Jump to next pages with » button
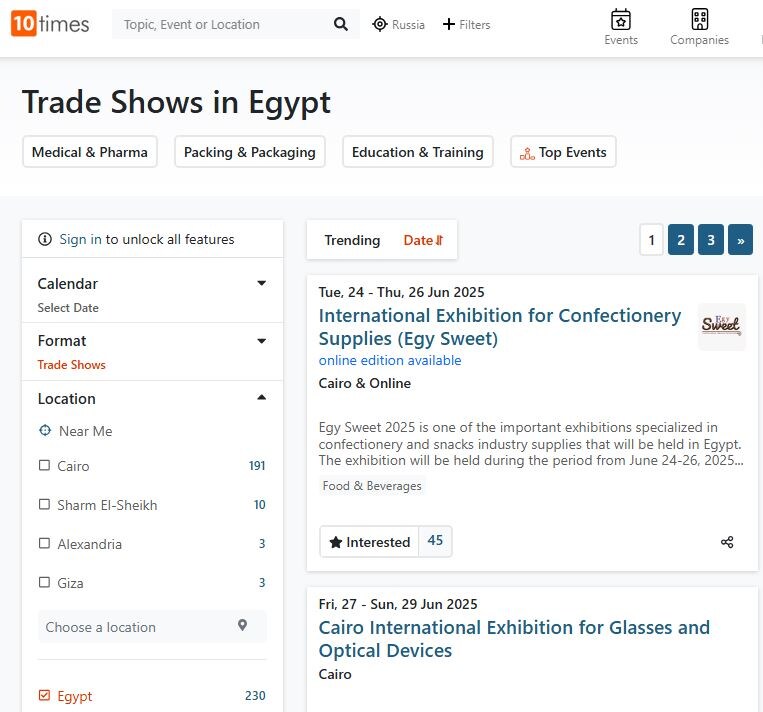This screenshot has height=712, width=763. point(740,239)
